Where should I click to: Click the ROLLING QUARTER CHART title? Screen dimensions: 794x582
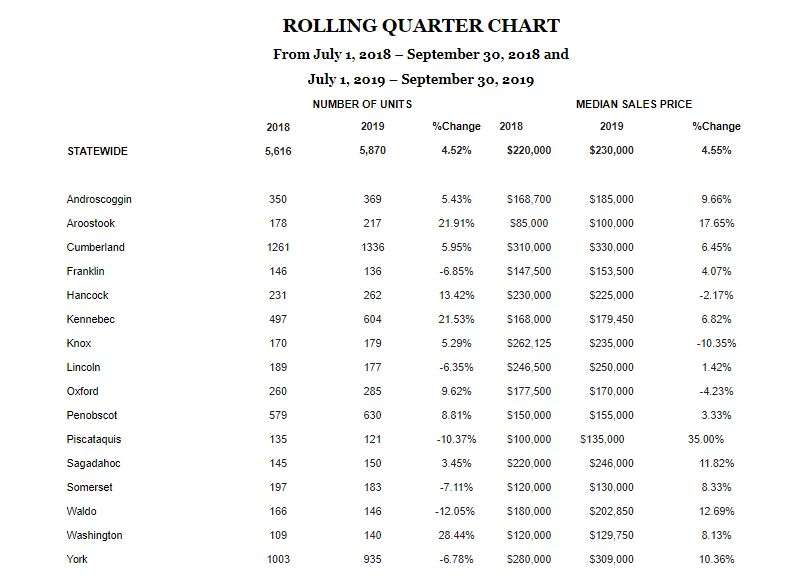tap(421, 26)
